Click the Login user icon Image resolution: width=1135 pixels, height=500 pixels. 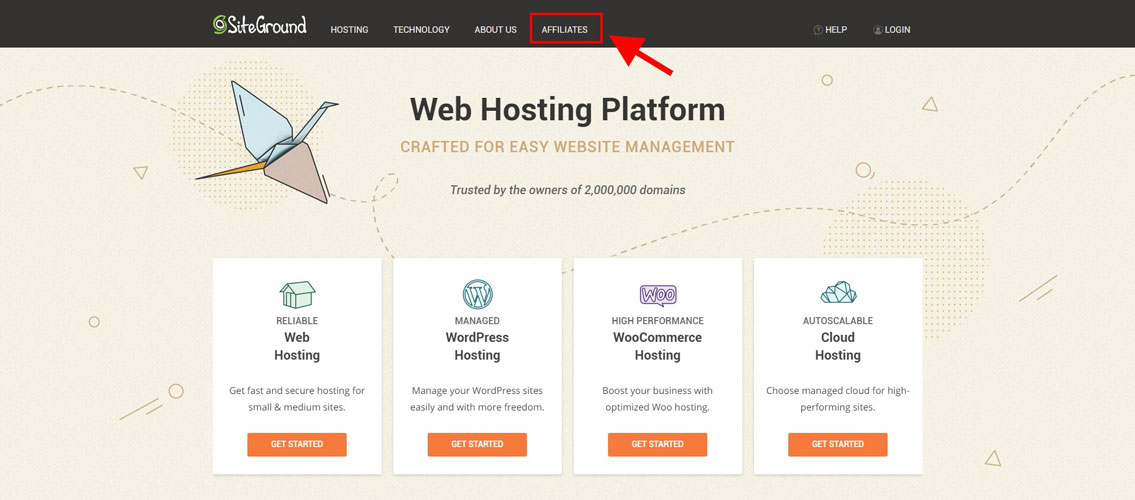point(877,30)
